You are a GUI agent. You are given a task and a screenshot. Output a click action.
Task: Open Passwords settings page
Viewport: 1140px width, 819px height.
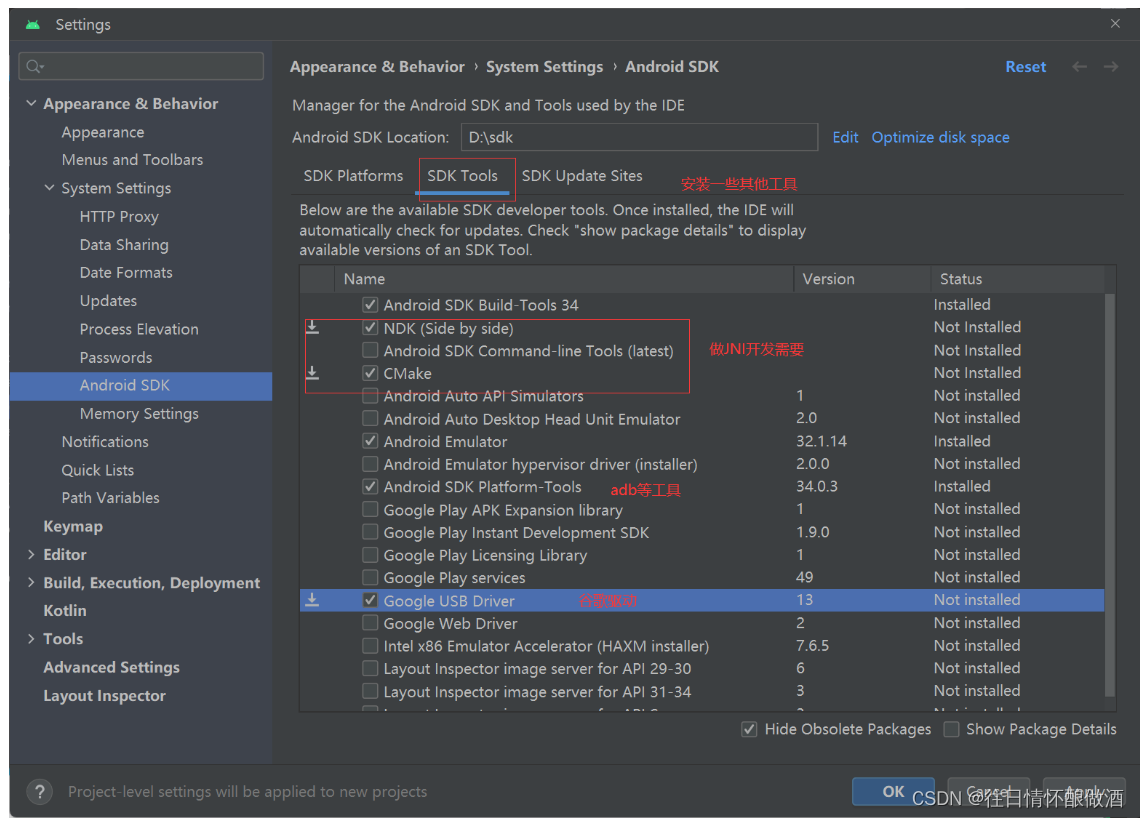click(x=116, y=358)
